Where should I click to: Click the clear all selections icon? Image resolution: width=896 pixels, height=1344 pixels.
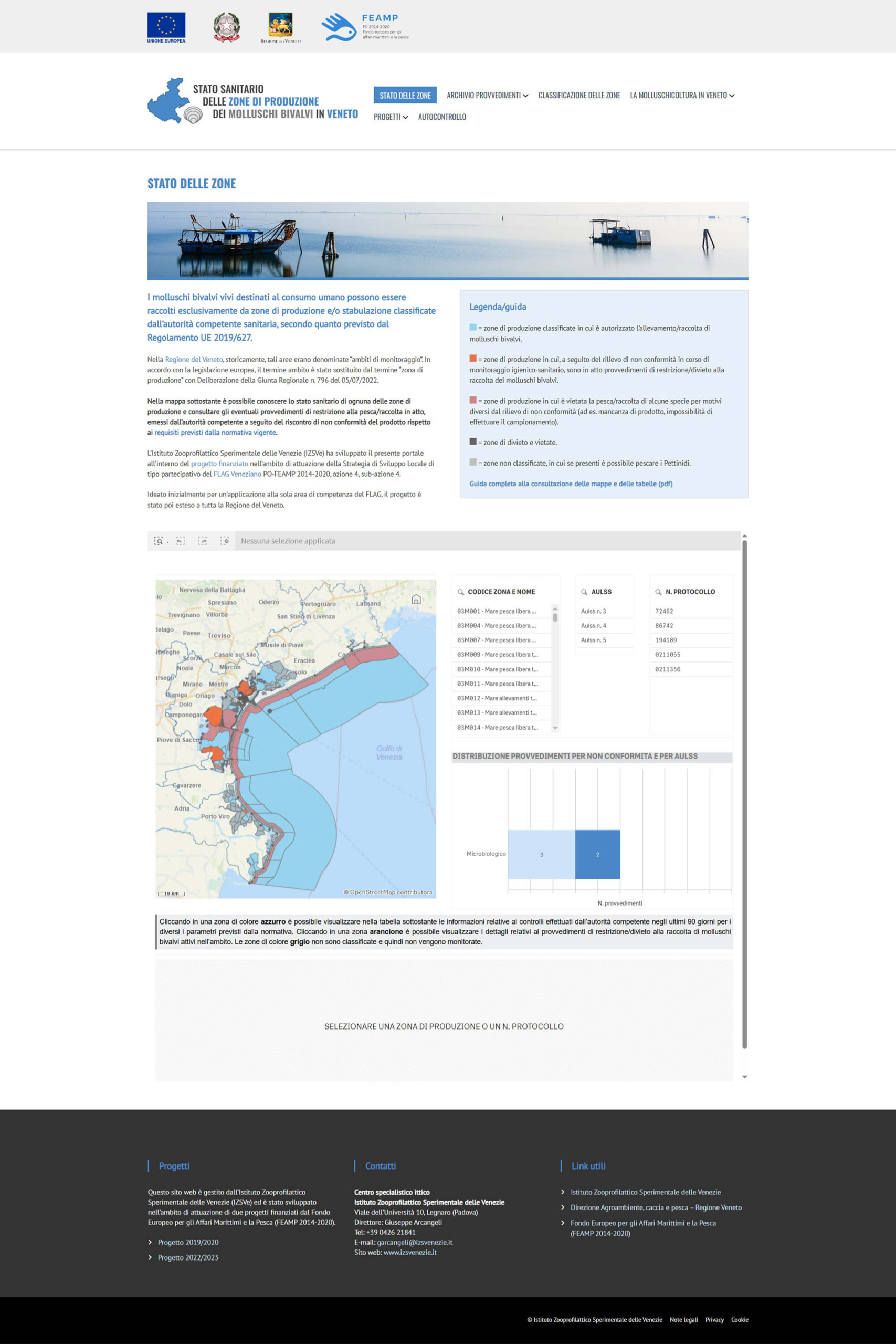pos(225,541)
